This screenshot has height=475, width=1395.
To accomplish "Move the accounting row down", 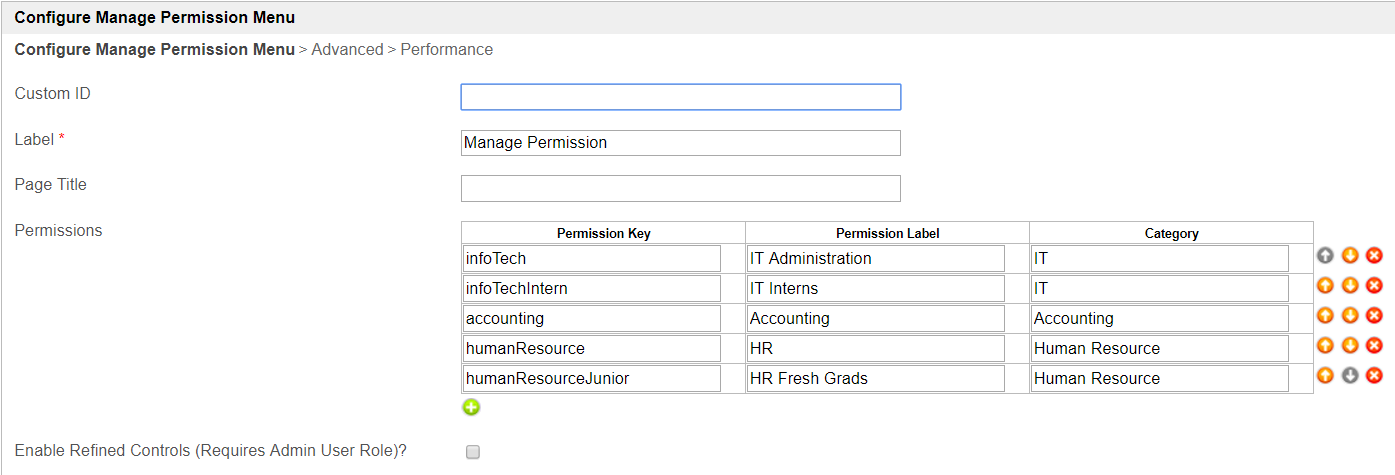I will point(1349,316).
